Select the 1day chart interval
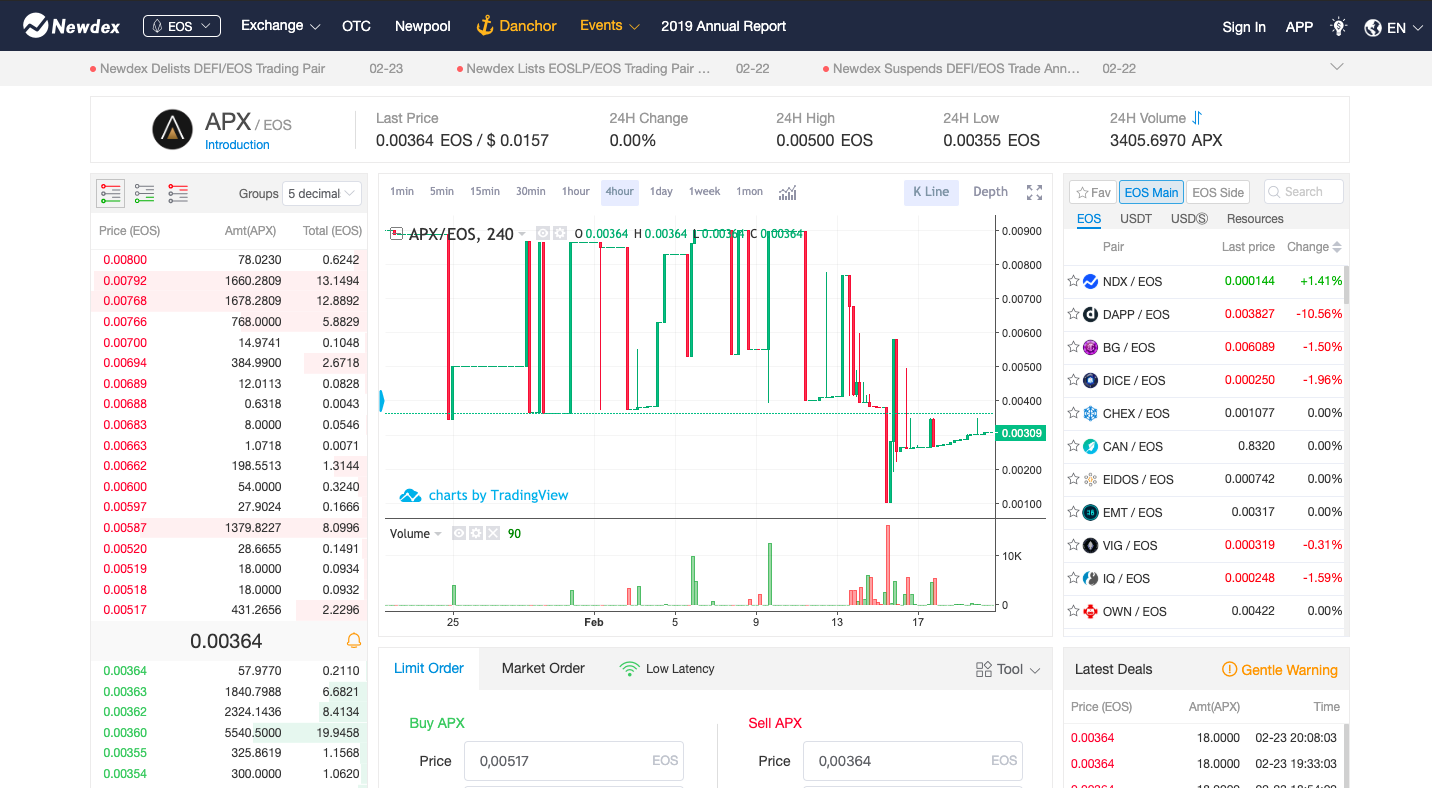The image size is (1432, 788). point(661,192)
